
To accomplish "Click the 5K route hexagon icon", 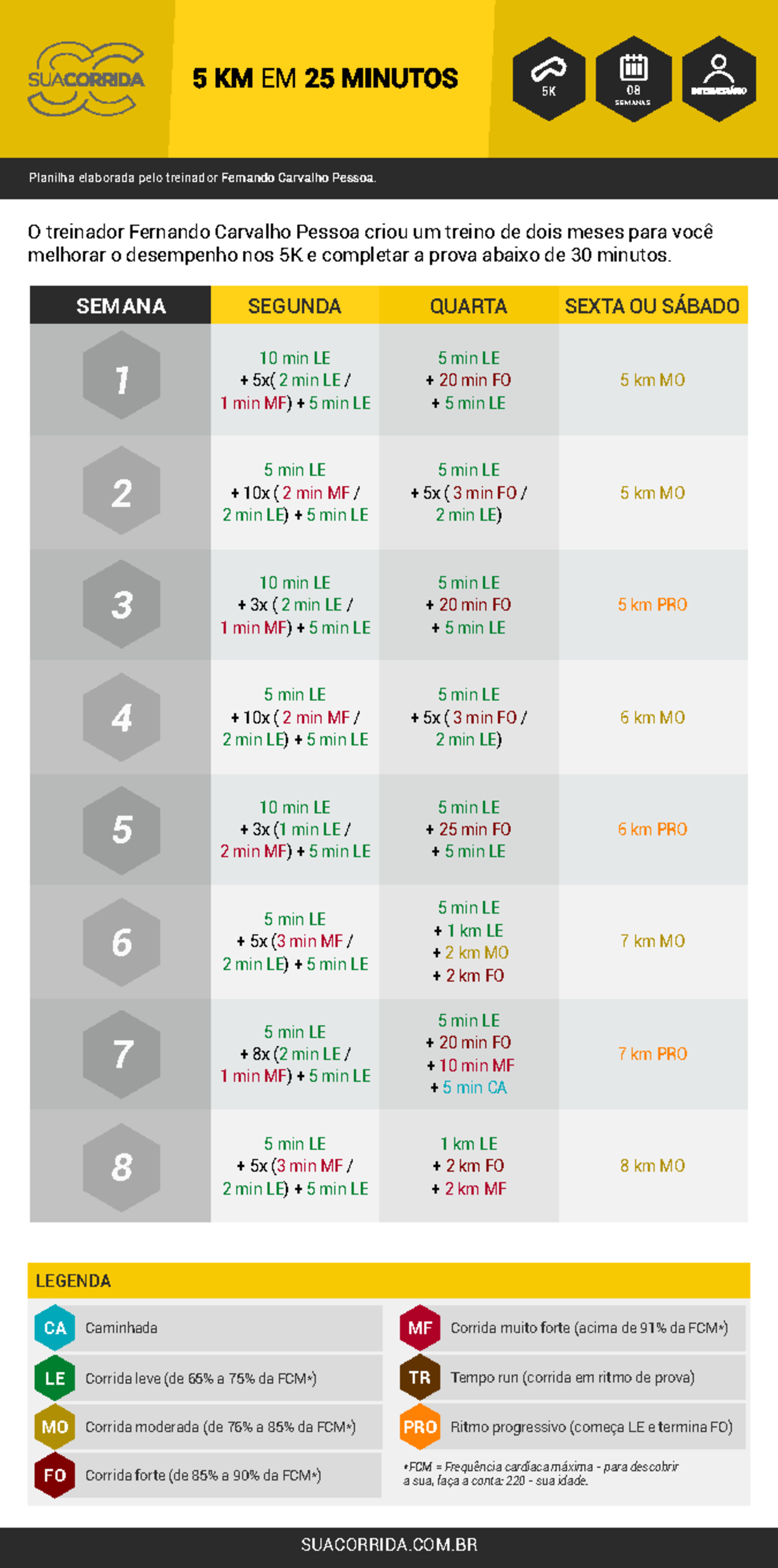I will coord(548,78).
